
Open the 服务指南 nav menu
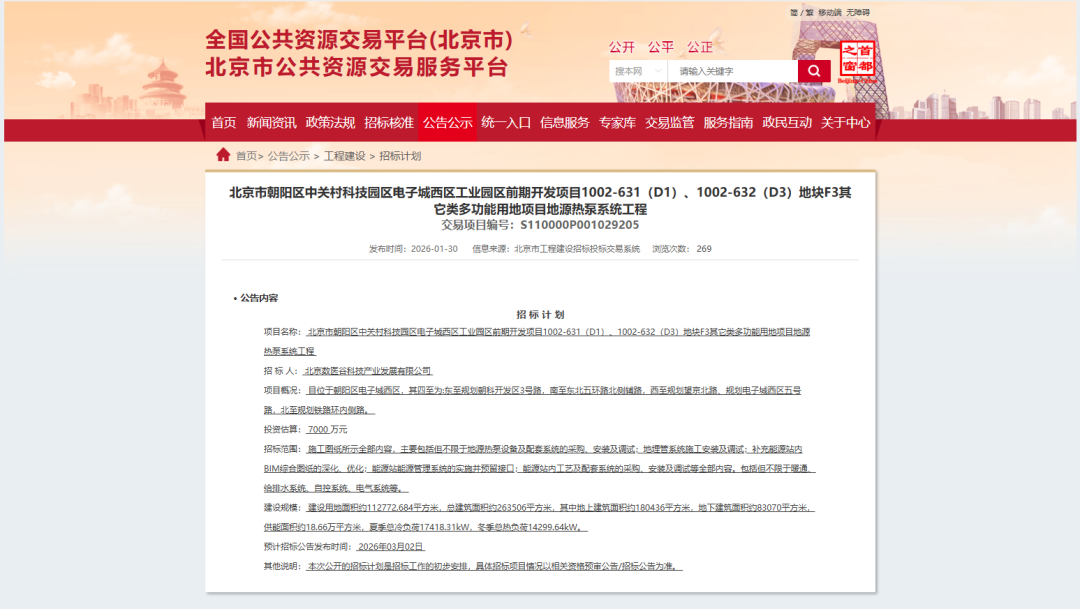click(x=728, y=123)
